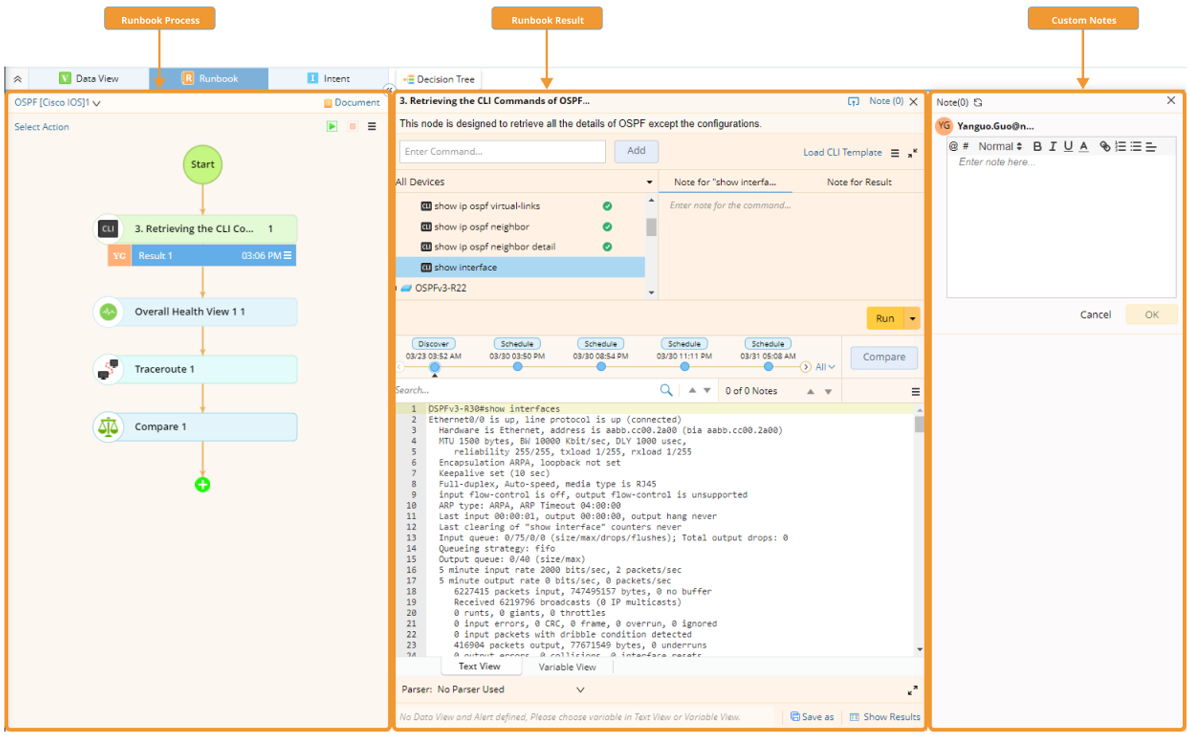The image size is (1191, 735).
Task: Click the Enter Command input field
Action: pyautogui.click(x=502, y=152)
